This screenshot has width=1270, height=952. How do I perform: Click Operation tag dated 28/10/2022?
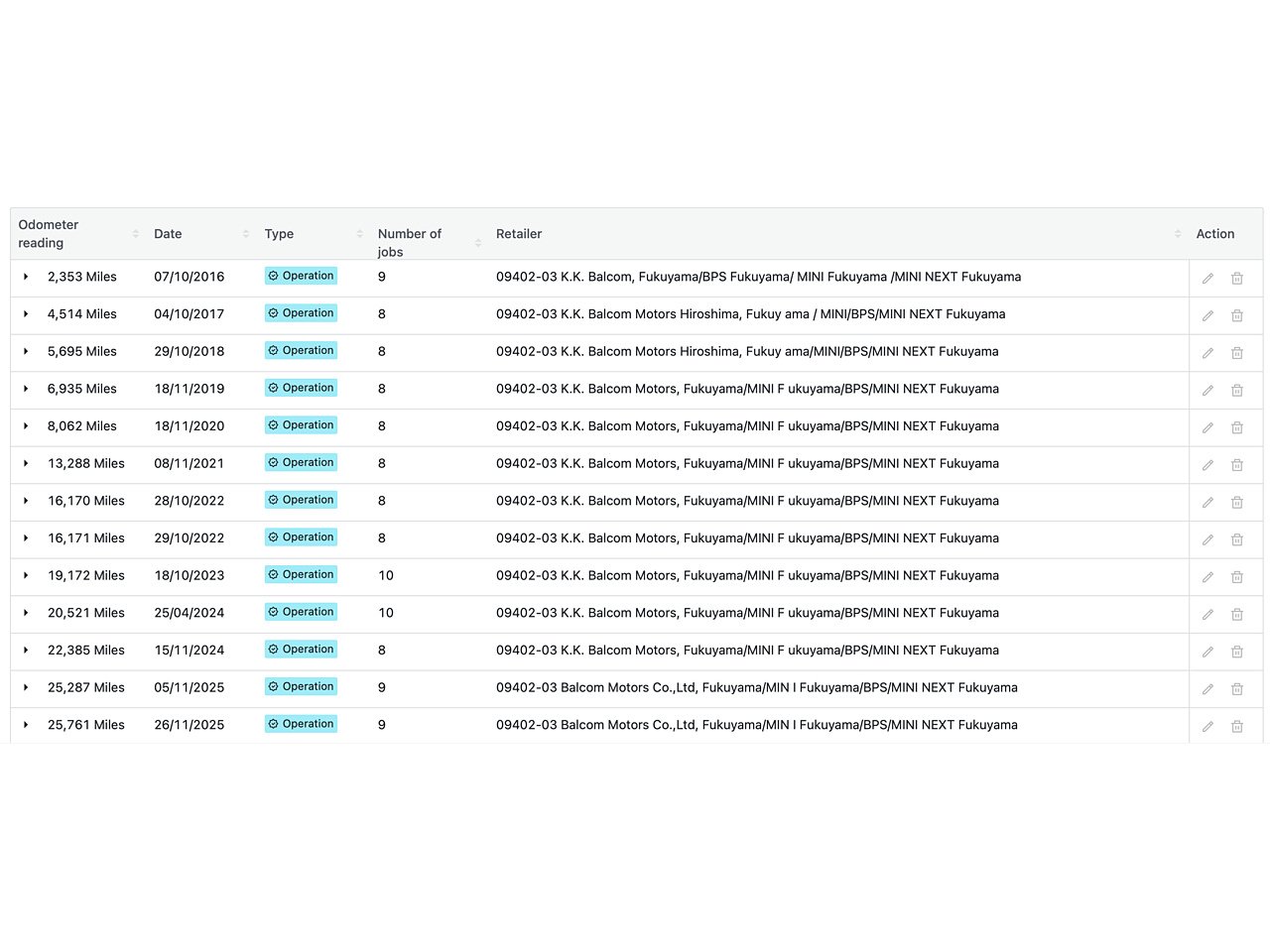tap(301, 500)
